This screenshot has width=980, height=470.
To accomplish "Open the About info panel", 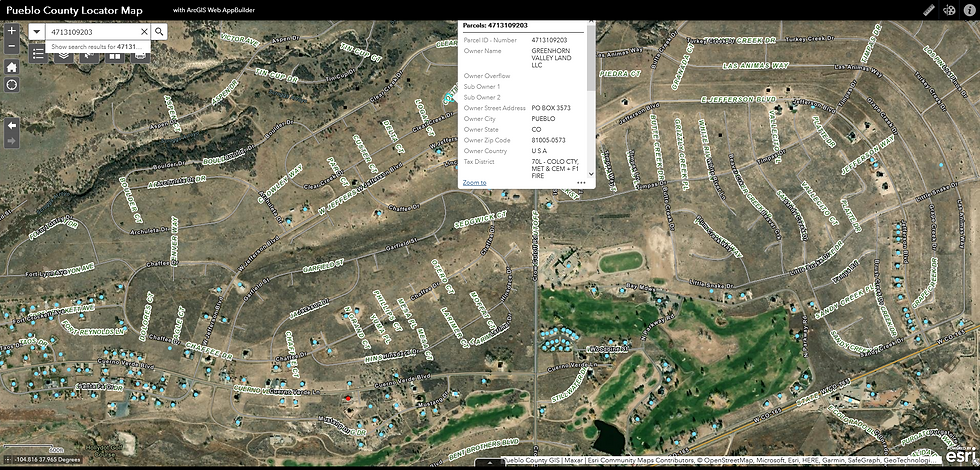I will [x=969, y=10].
